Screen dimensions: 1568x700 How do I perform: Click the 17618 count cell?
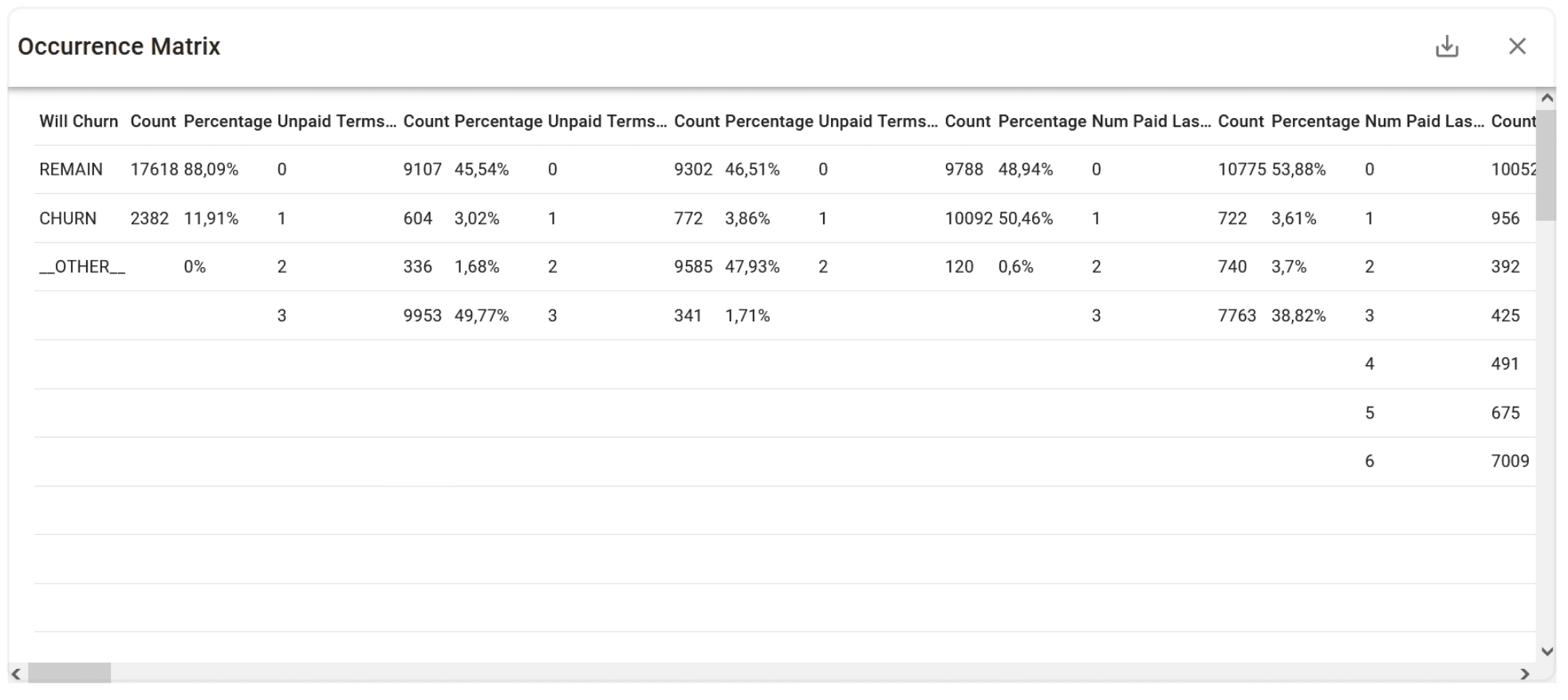154,170
